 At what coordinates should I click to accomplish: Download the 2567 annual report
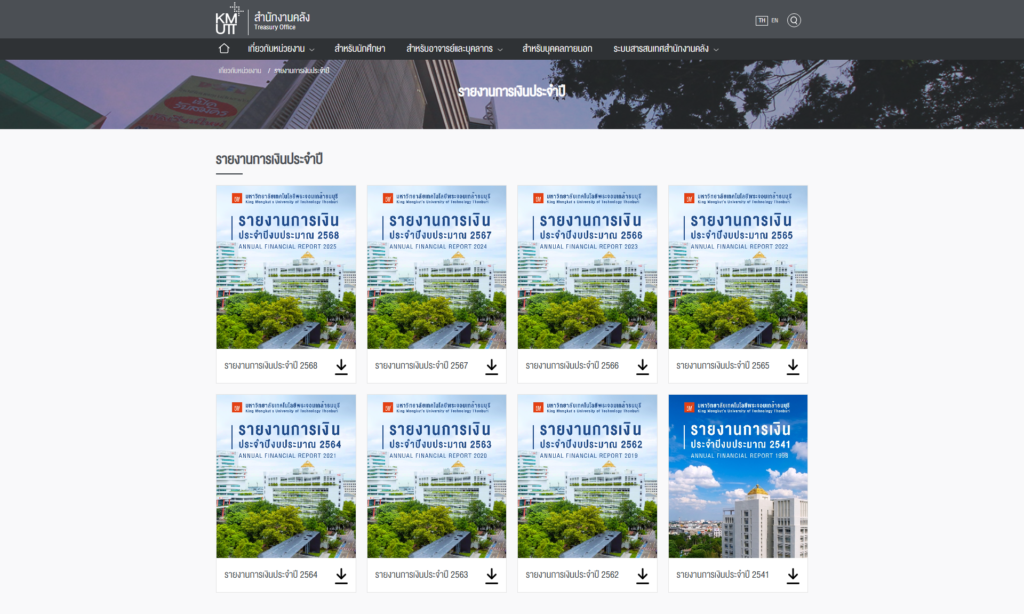pos(492,366)
